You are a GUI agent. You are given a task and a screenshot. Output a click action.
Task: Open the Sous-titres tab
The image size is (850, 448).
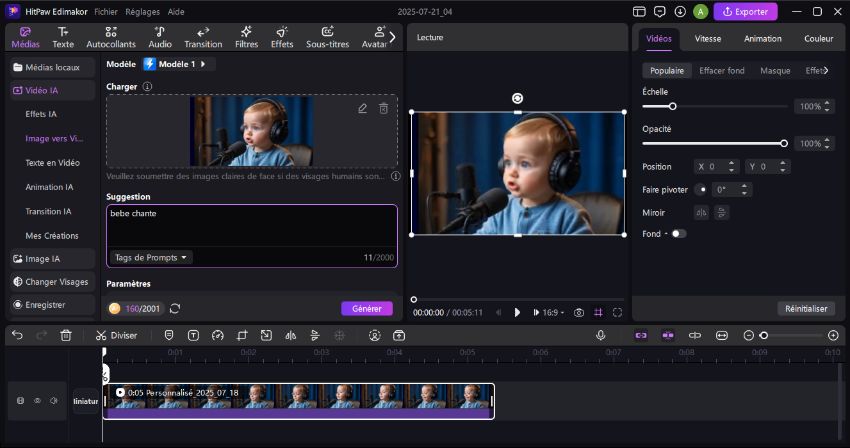pyautogui.click(x=327, y=37)
